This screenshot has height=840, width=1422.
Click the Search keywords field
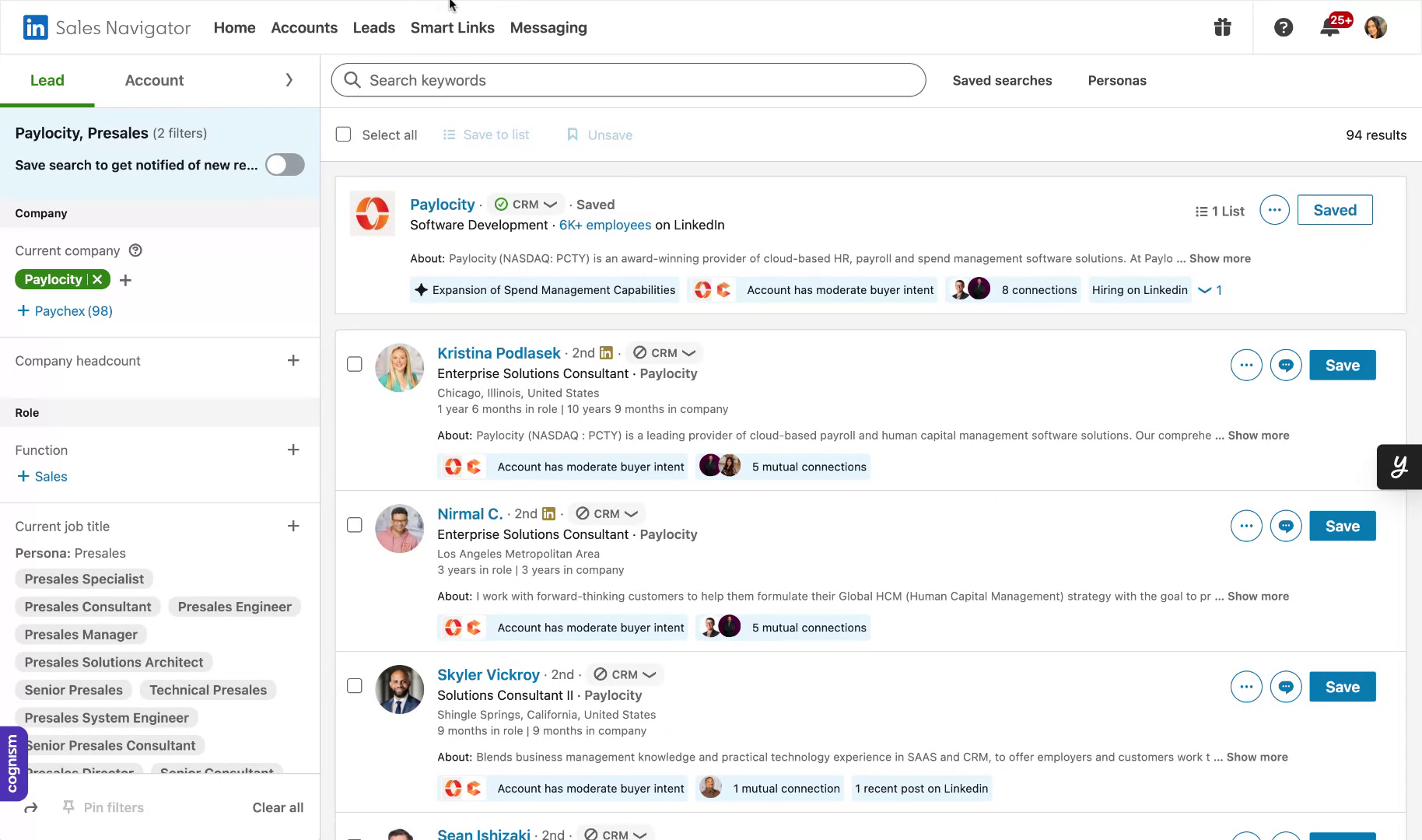(x=629, y=81)
